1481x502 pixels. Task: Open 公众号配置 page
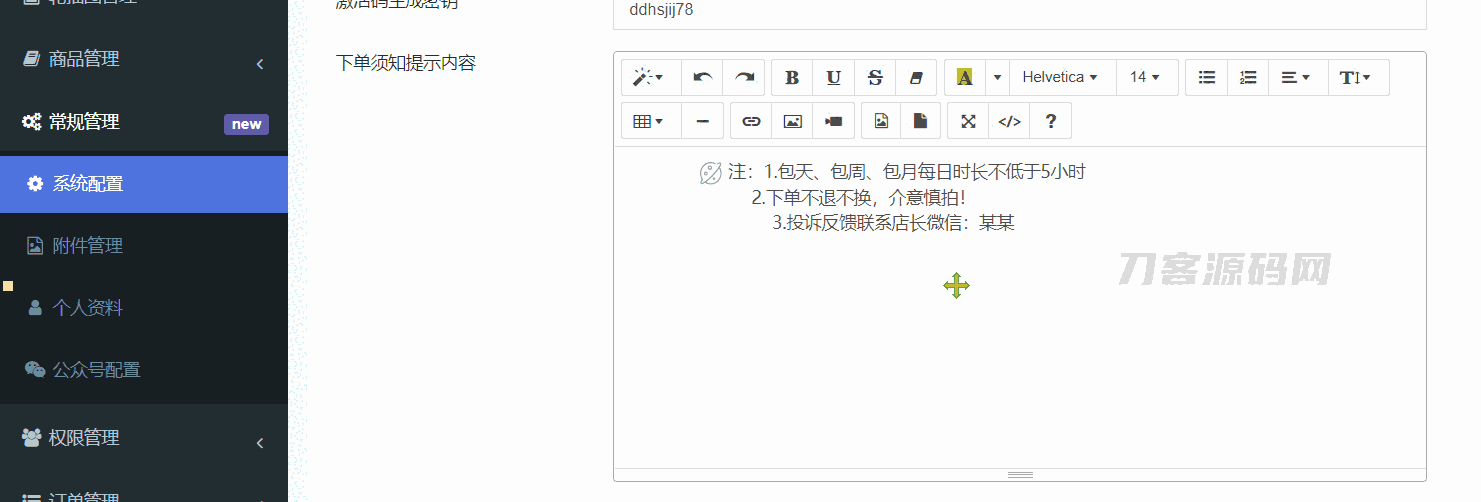pyautogui.click(x=144, y=370)
